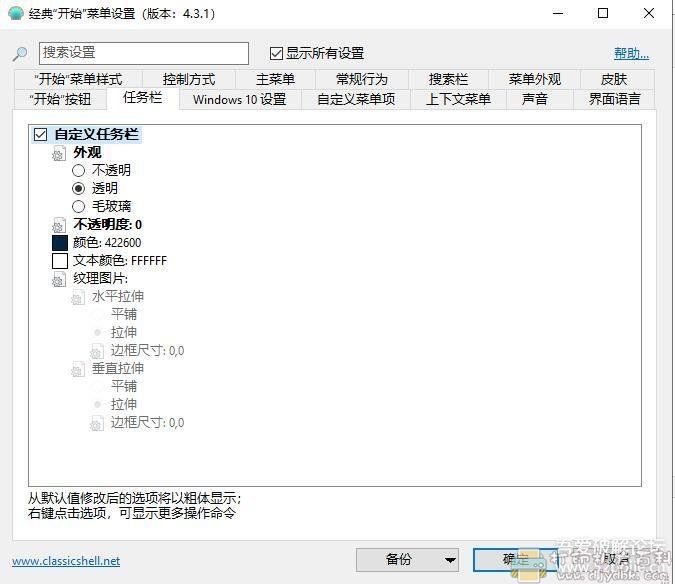Click the icon beside 垂直拉伸
The width and height of the screenshot is (675, 584).
77,369
